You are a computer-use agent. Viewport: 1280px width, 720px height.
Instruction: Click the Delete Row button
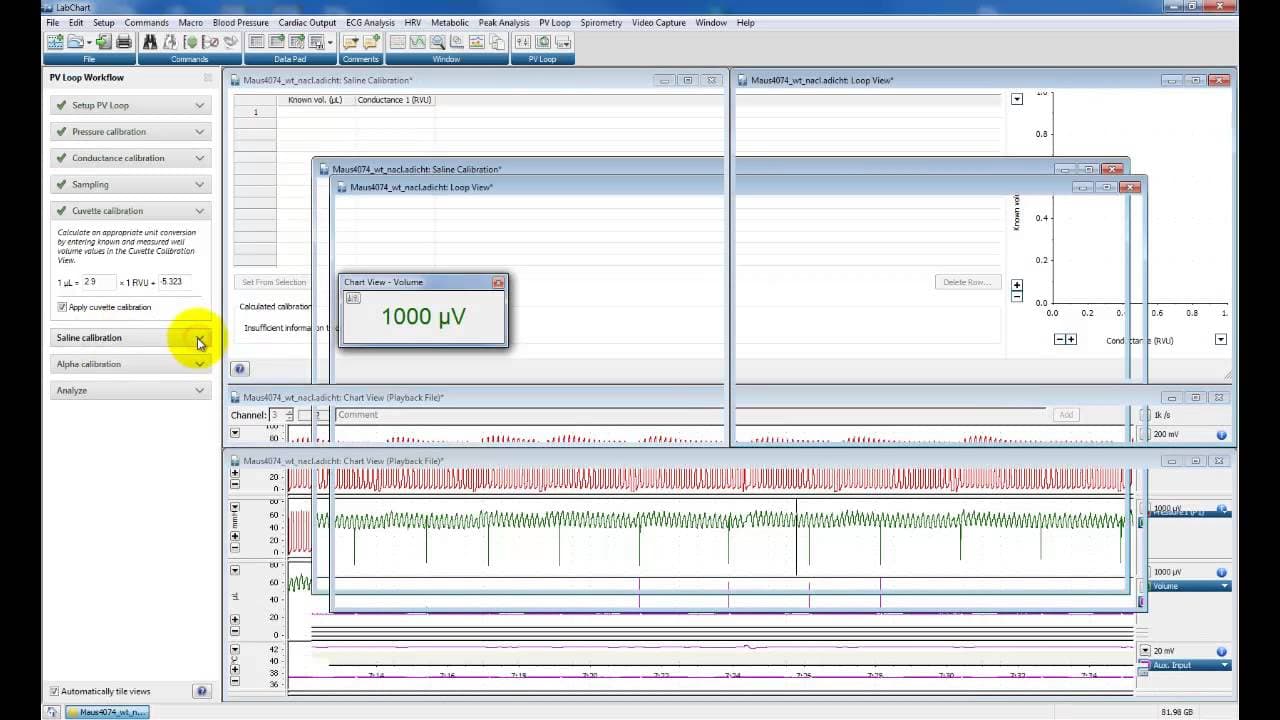tap(967, 282)
